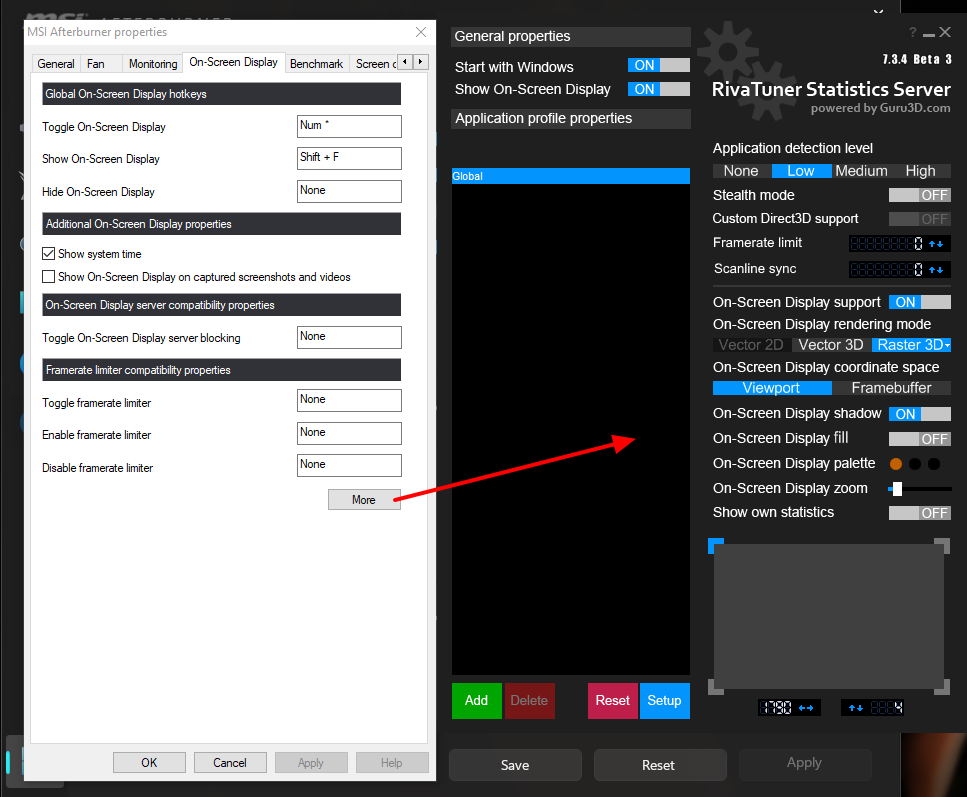Click Hide On-Screen Display hotkey field
This screenshot has height=797, width=967.
pyautogui.click(x=349, y=191)
